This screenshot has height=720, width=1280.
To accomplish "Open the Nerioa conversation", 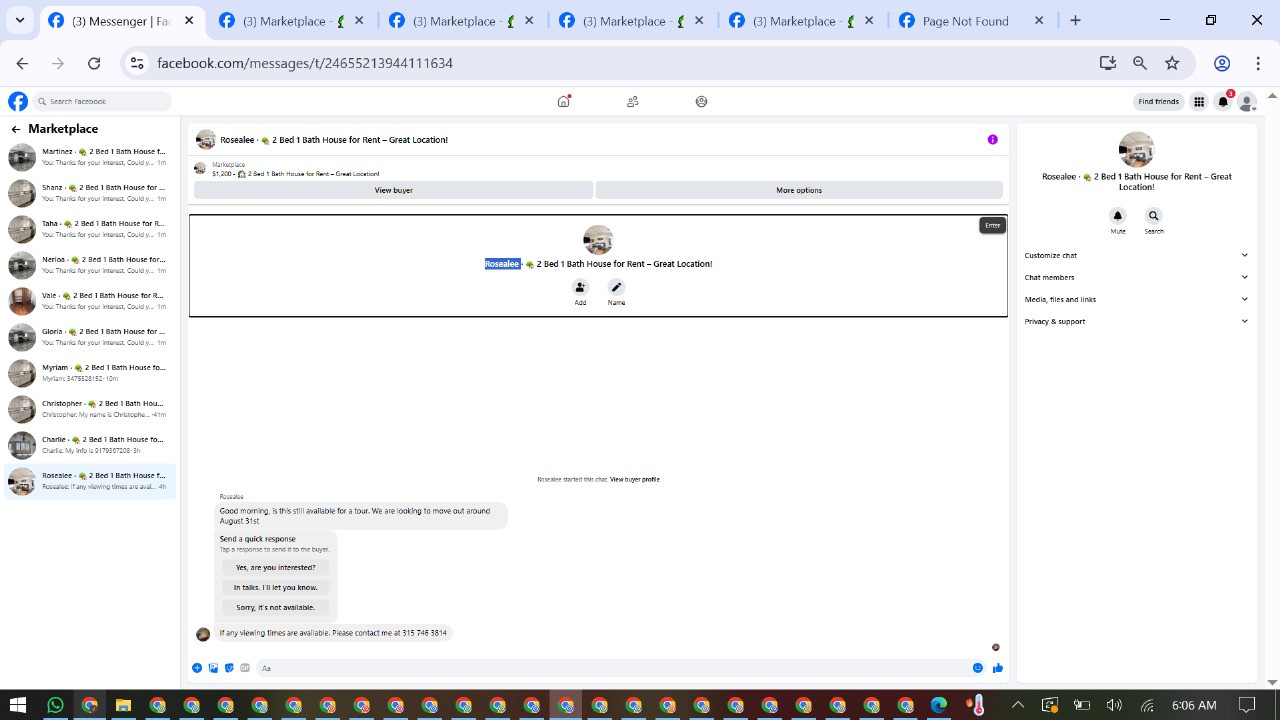I will [x=91, y=265].
